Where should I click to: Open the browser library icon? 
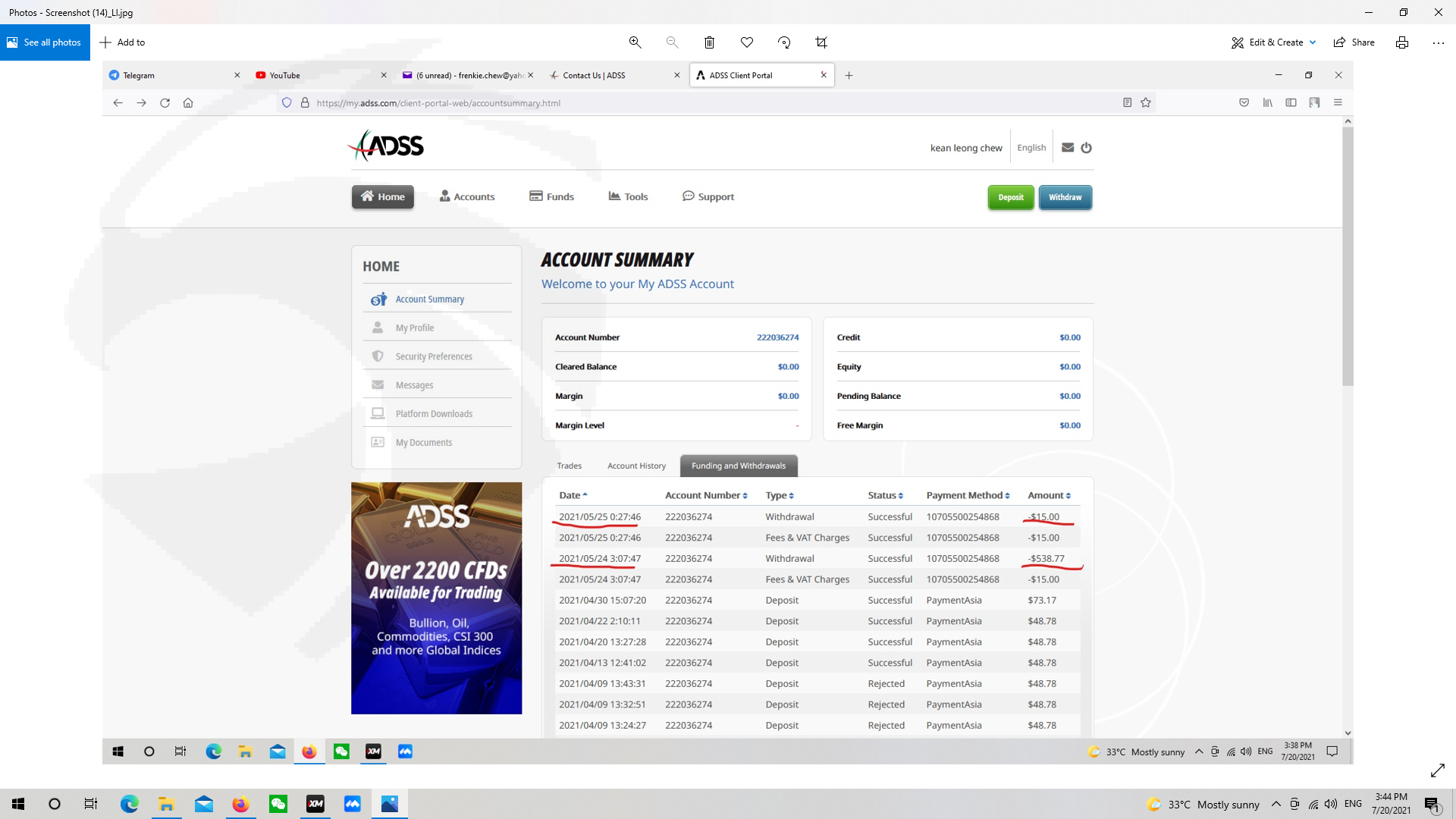click(x=1267, y=103)
